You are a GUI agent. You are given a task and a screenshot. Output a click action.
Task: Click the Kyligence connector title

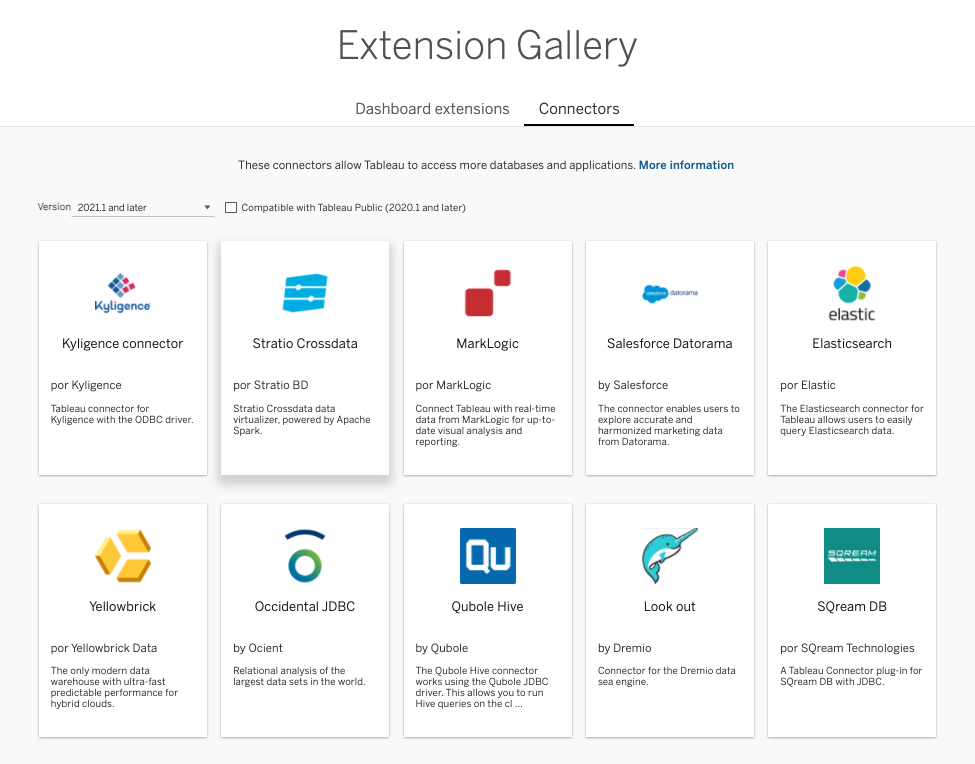tap(122, 343)
